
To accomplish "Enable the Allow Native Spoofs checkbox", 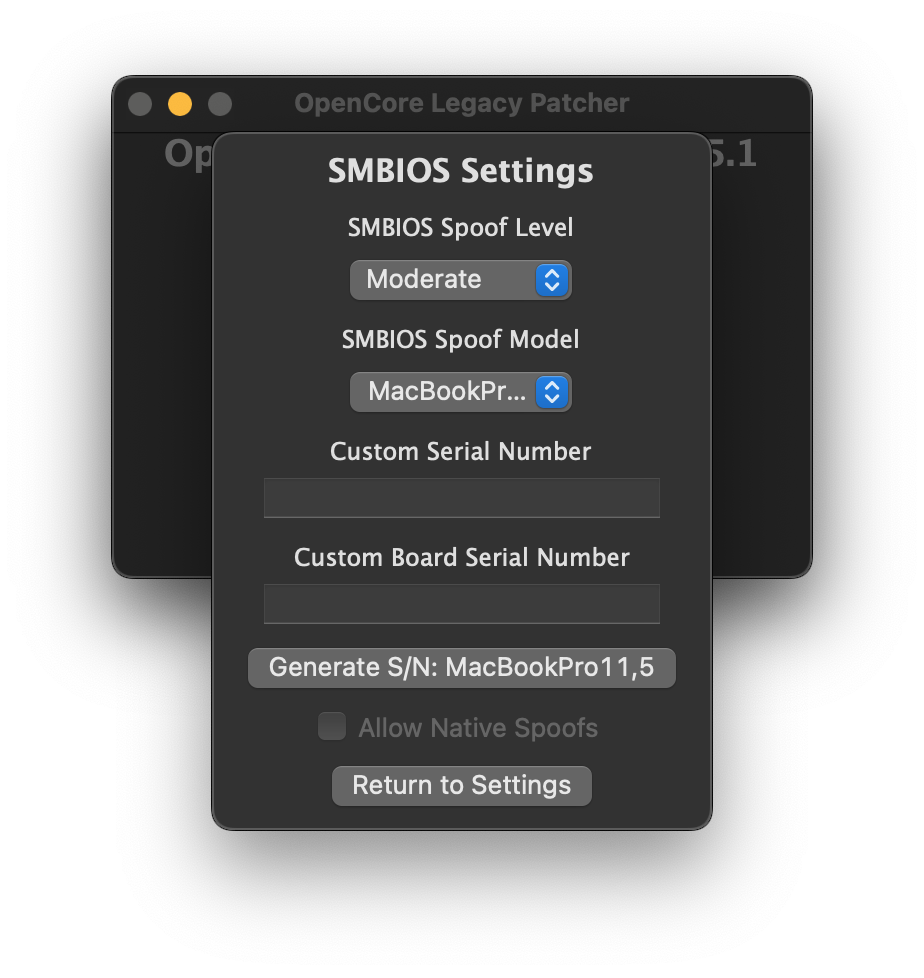I will pos(332,727).
